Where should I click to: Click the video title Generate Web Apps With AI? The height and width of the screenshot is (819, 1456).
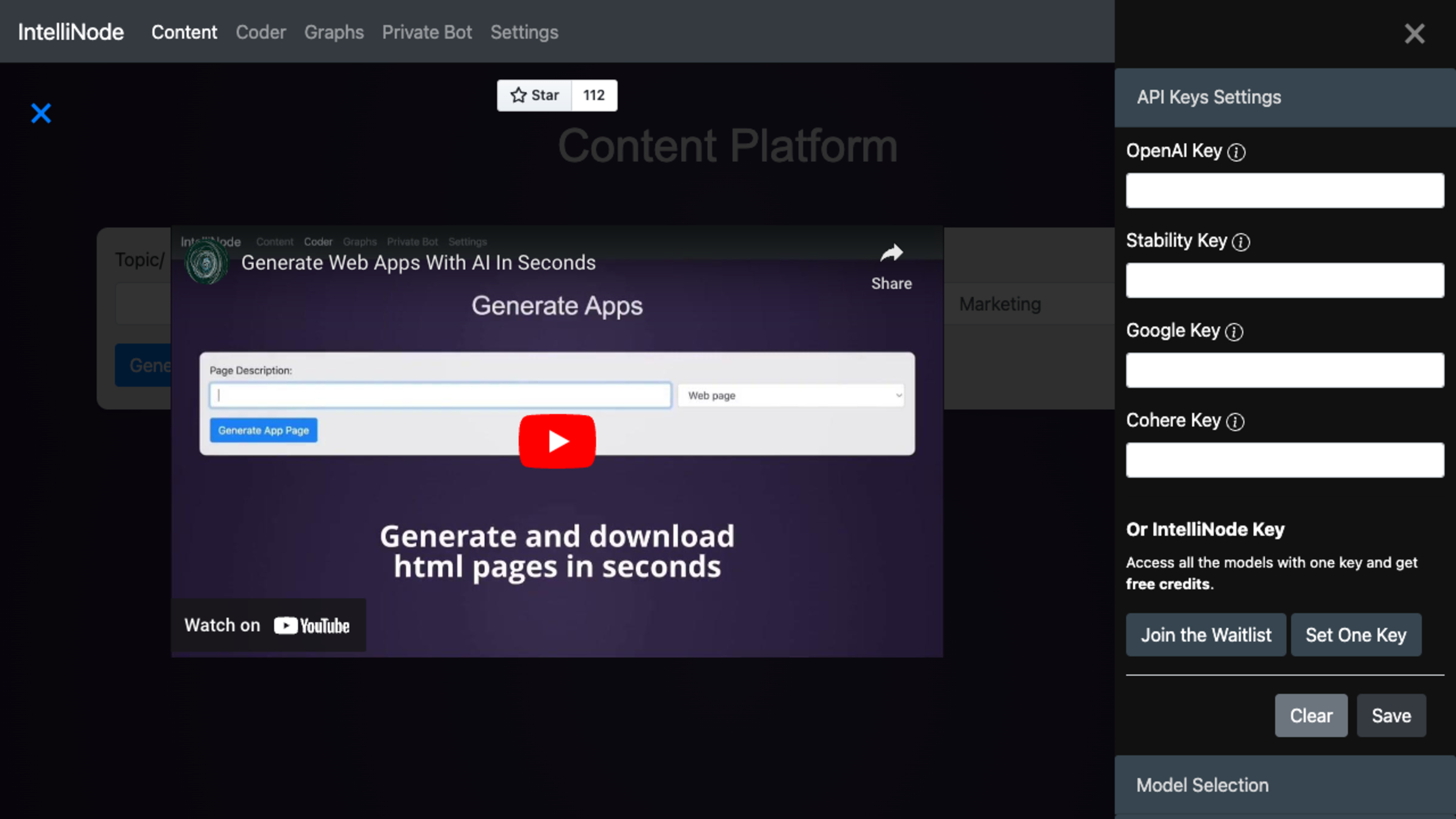418,263
